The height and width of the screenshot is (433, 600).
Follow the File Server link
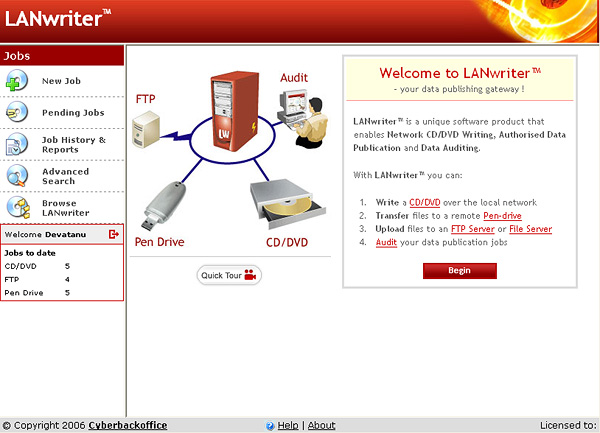click(530, 229)
